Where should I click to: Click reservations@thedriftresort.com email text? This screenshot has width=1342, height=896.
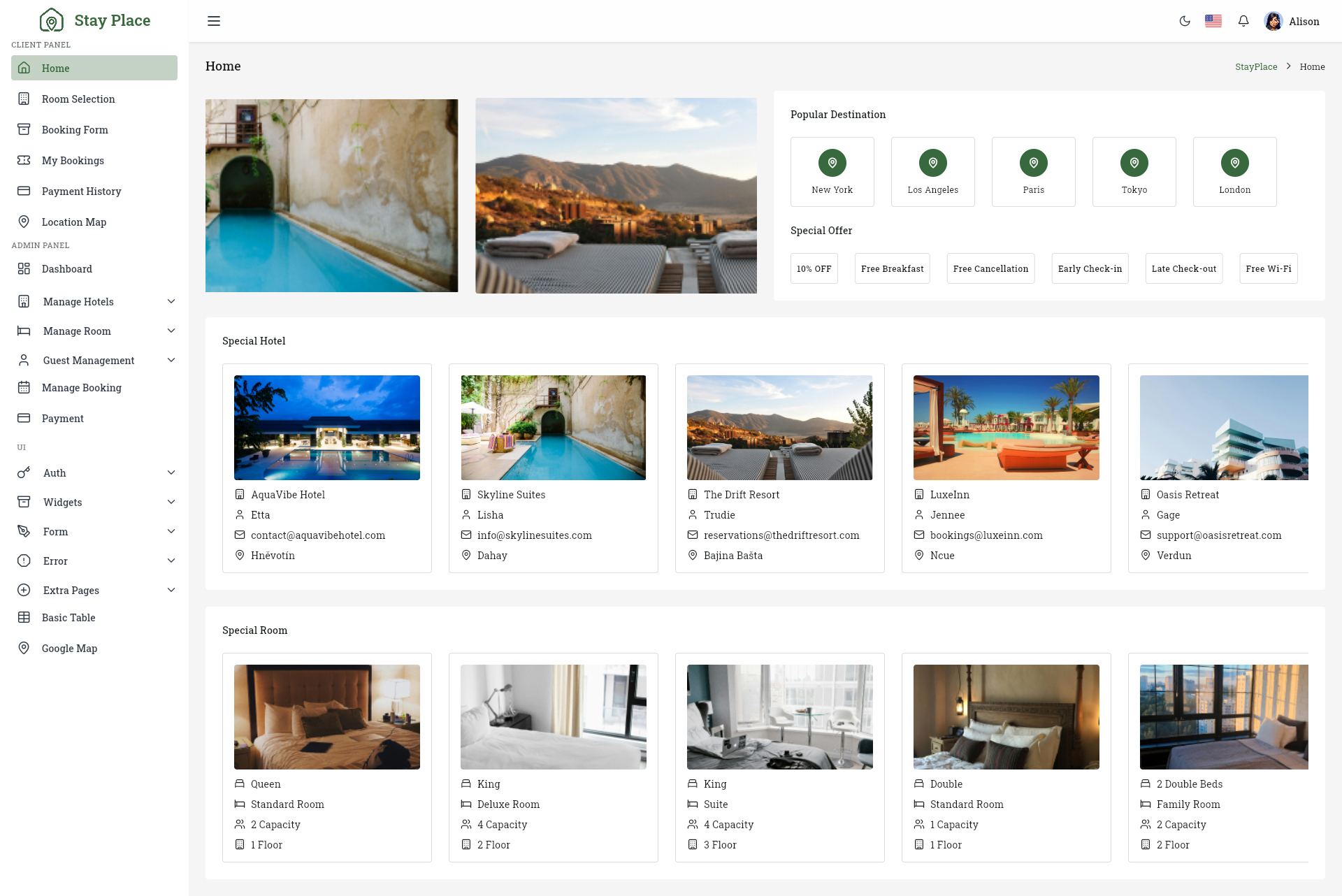(781, 535)
